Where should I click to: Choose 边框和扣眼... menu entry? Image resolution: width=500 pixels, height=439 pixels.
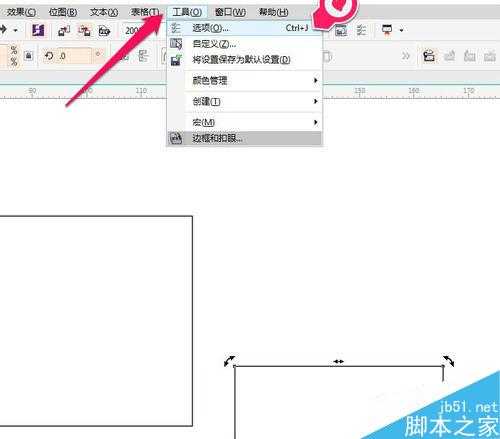tap(244, 138)
